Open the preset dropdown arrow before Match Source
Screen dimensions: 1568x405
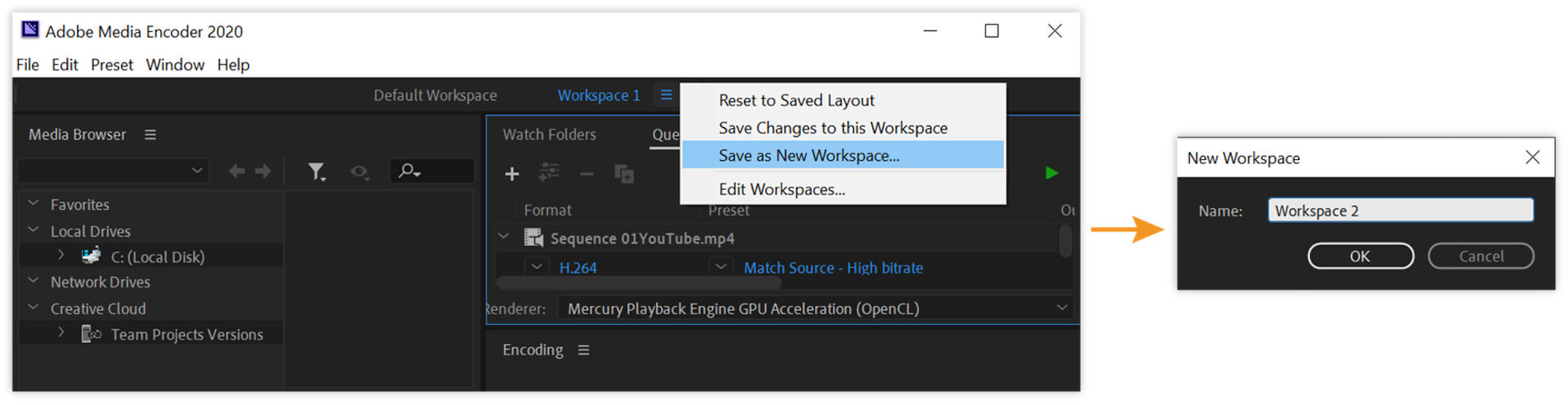[x=720, y=267]
